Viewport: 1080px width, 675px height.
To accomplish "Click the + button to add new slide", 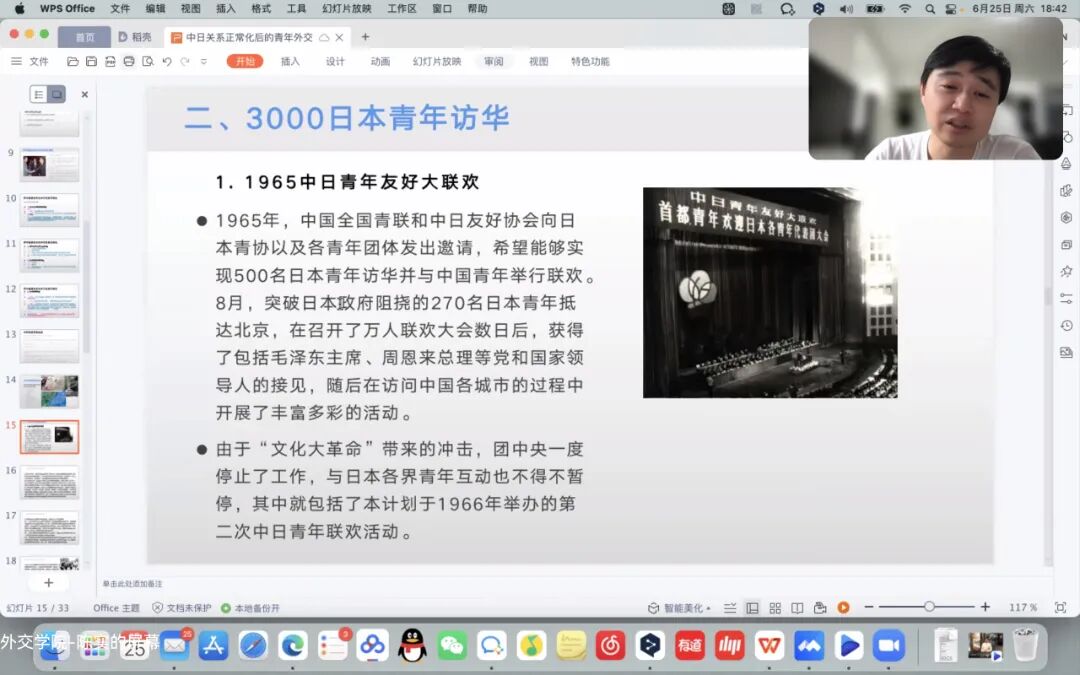I will point(48,581).
